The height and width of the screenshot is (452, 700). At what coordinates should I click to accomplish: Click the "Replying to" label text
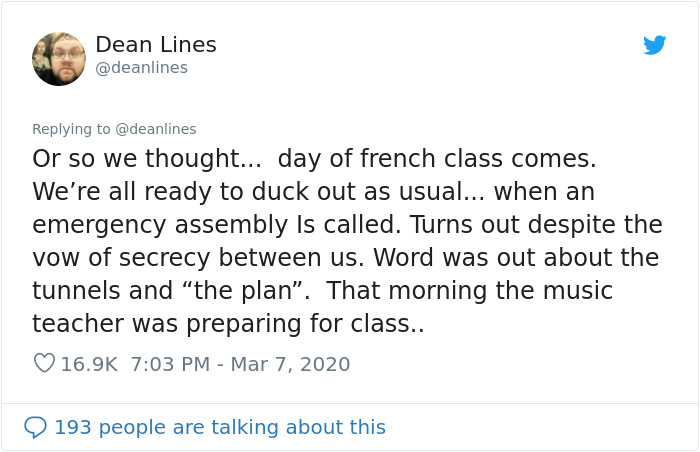tap(71, 129)
